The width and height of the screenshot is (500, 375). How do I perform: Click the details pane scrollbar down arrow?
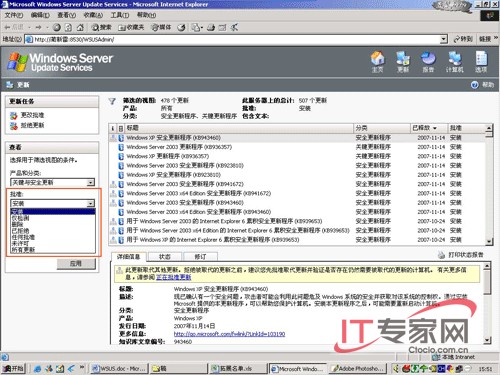[487, 340]
